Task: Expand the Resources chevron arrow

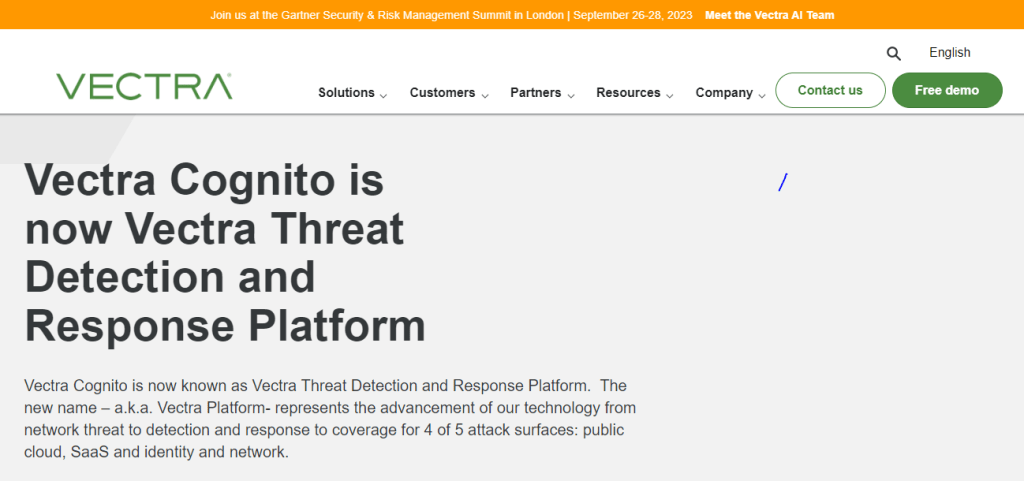Action: click(x=669, y=95)
